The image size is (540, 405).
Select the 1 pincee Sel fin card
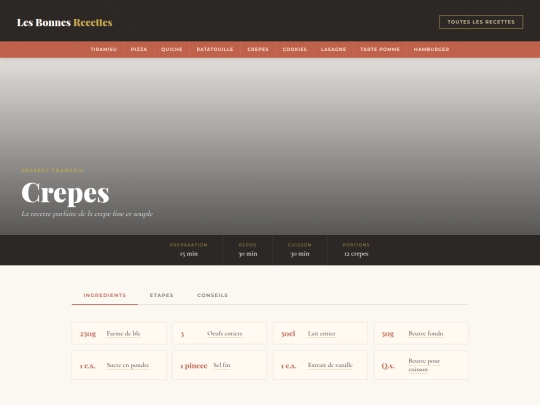click(219, 365)
